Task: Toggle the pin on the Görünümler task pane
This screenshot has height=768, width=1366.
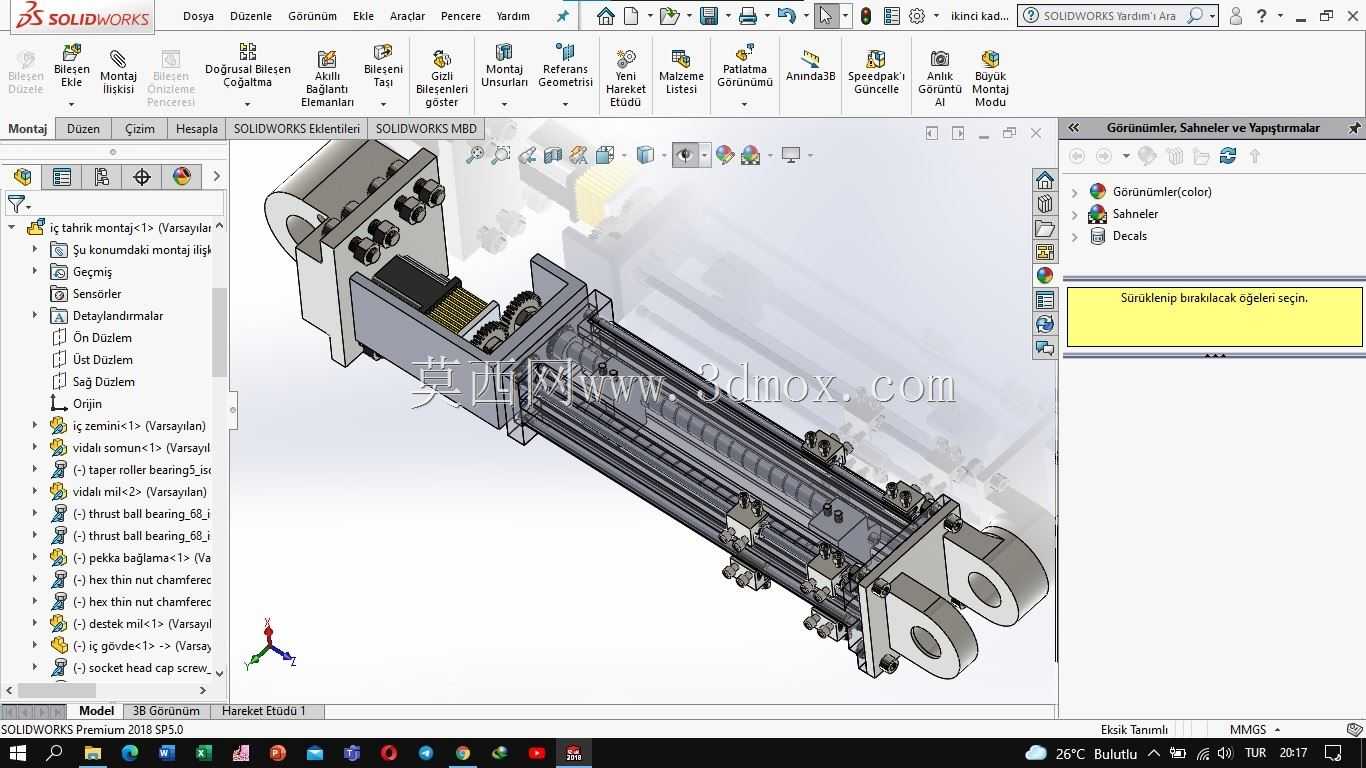Action: (x=1354, y=128)
